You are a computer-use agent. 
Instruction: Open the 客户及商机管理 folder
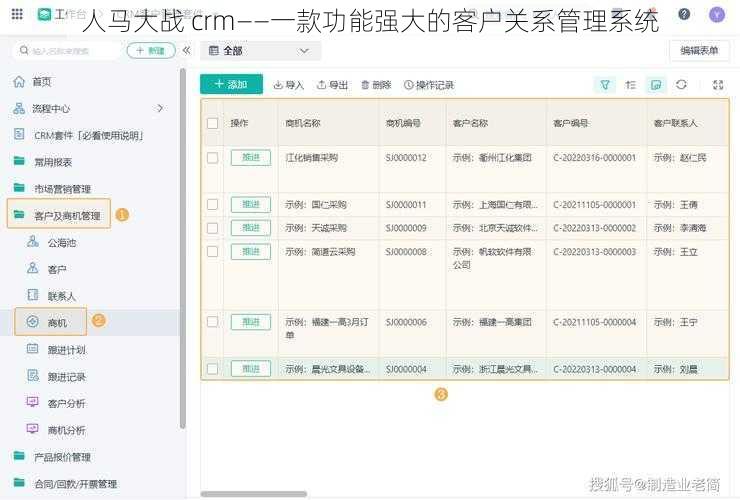(67, 216)
